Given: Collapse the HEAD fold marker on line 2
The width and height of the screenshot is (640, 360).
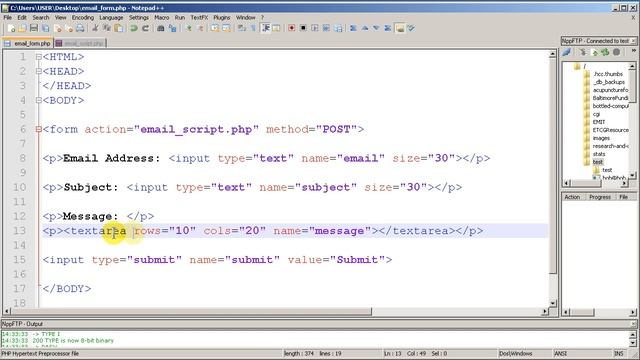Looking at the screenshot, I should (38, 71).
